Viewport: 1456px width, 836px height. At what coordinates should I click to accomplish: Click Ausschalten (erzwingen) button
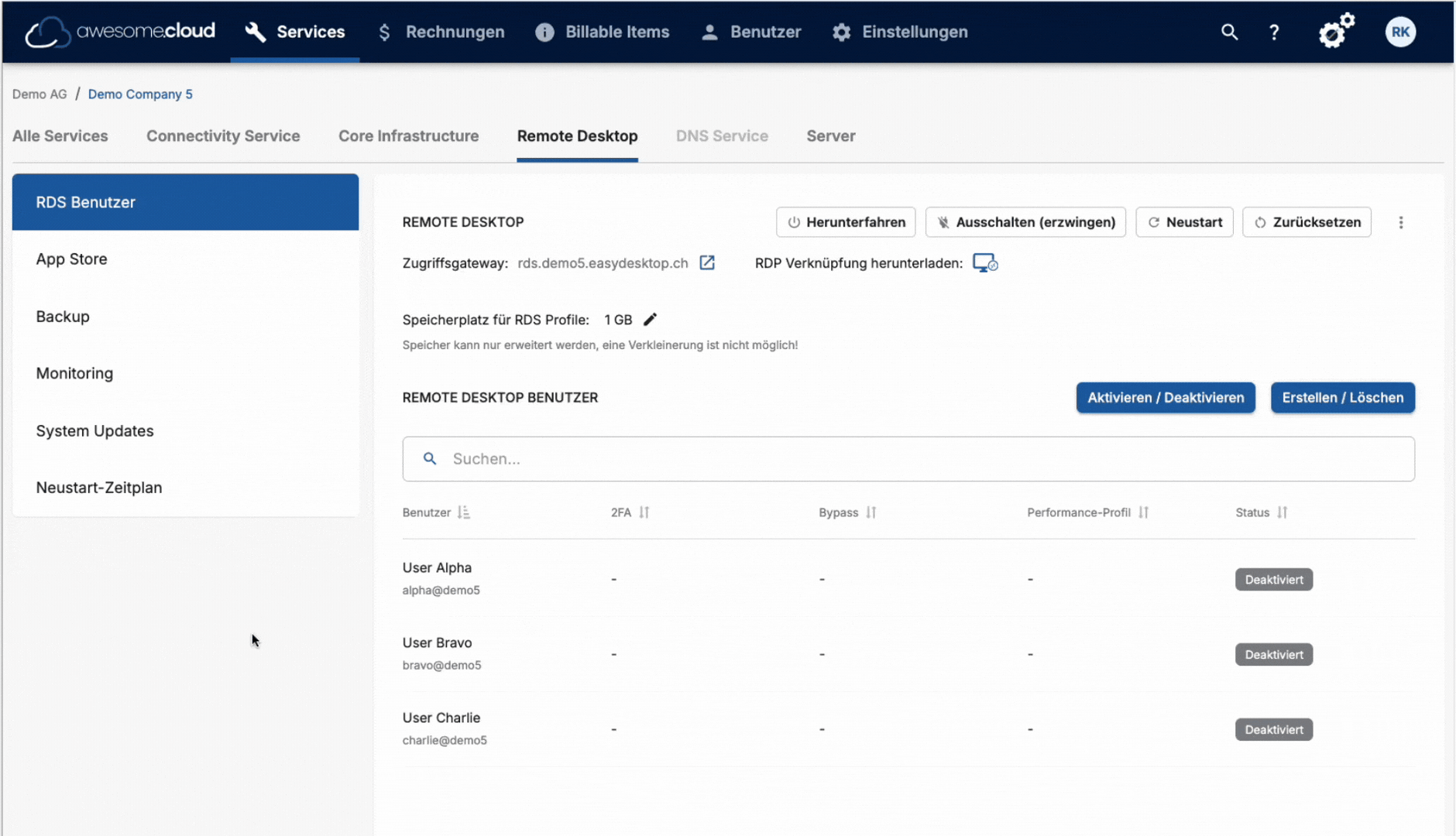[x=1025, y=222]
